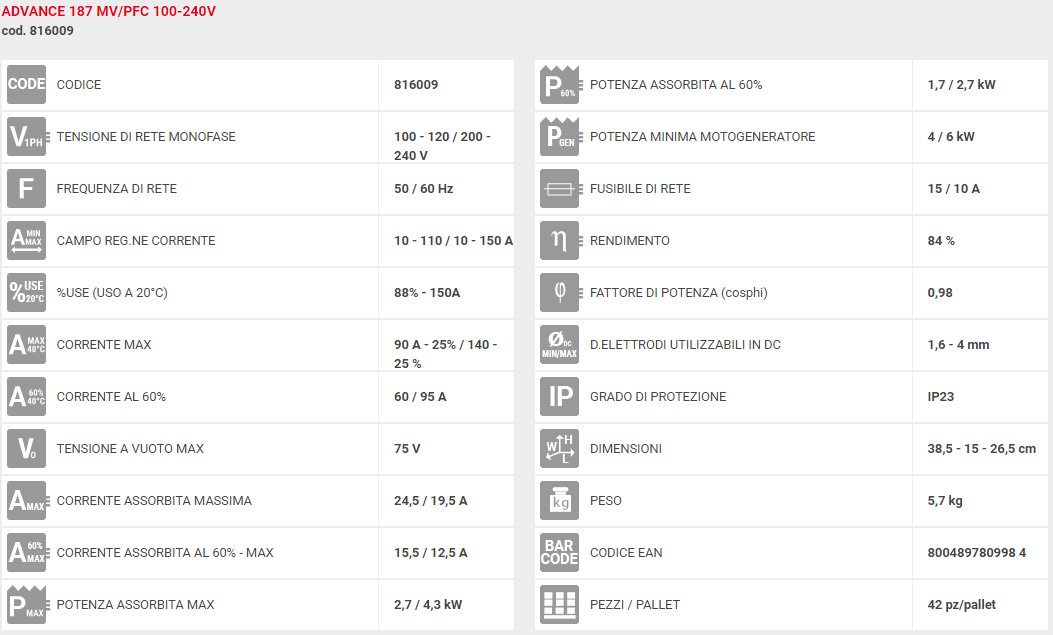Click the IP23 protection value
The width and height of the screenshot is (1053, 635).
click(x=941, y=397)
